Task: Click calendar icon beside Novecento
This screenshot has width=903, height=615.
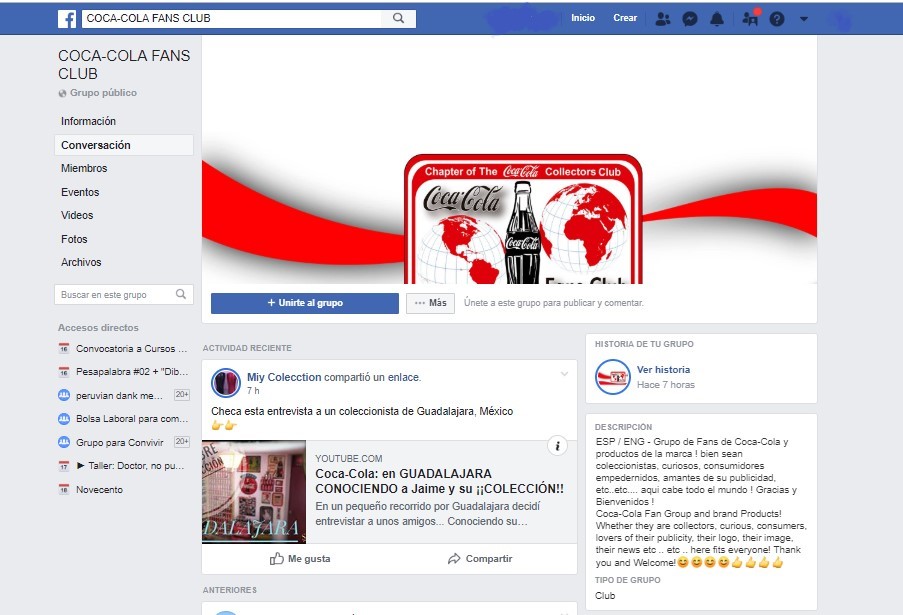Action: coord(64,489)
